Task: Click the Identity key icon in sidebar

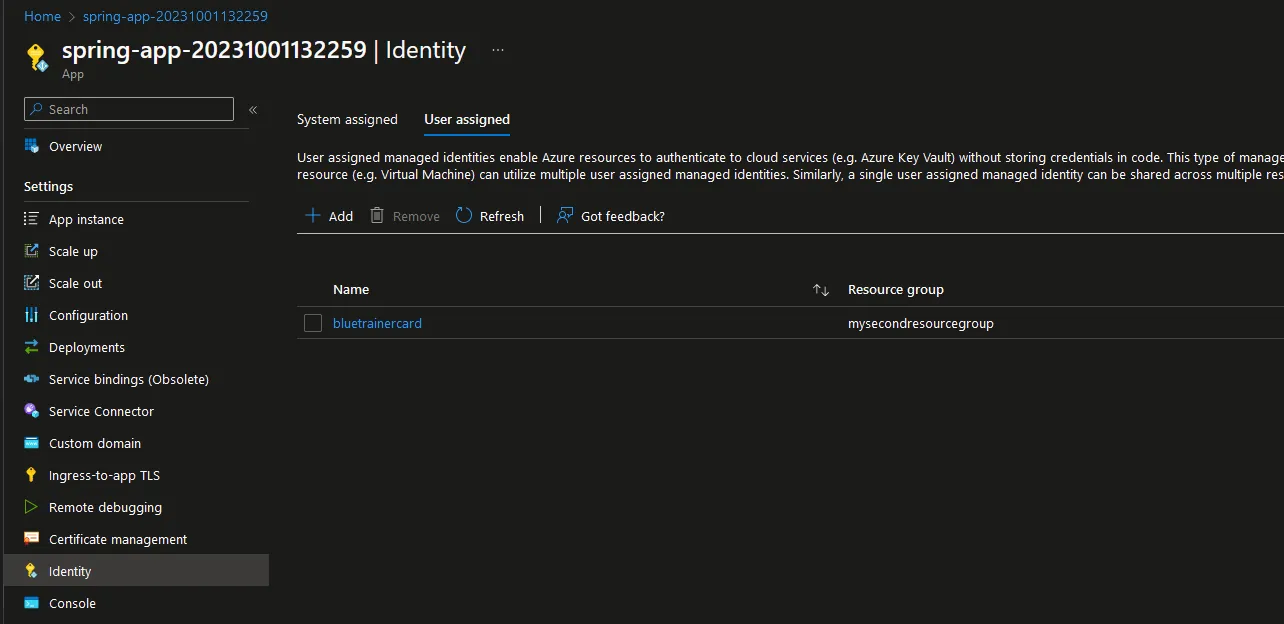Action: click(x=31, y=571)
